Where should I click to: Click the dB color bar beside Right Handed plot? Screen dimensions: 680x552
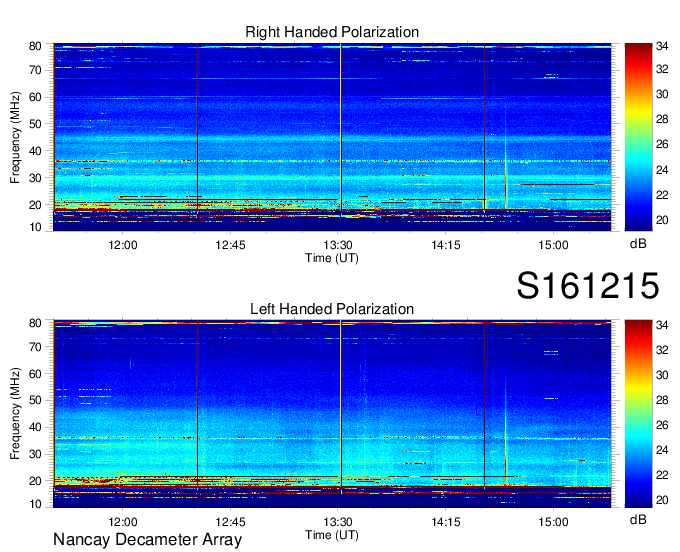(638, 137)
